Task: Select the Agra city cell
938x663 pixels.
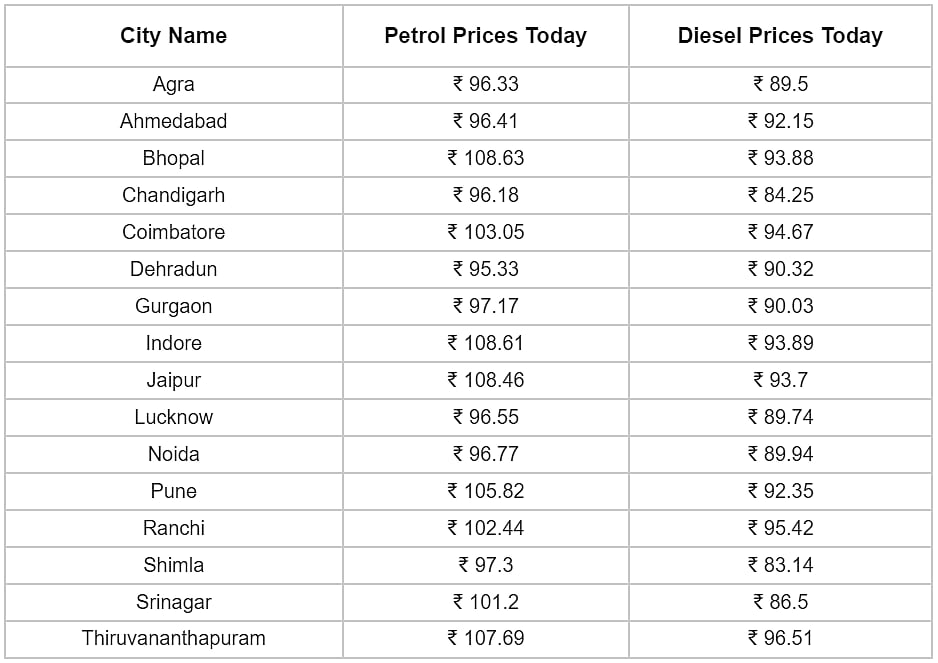Action: 174,84
